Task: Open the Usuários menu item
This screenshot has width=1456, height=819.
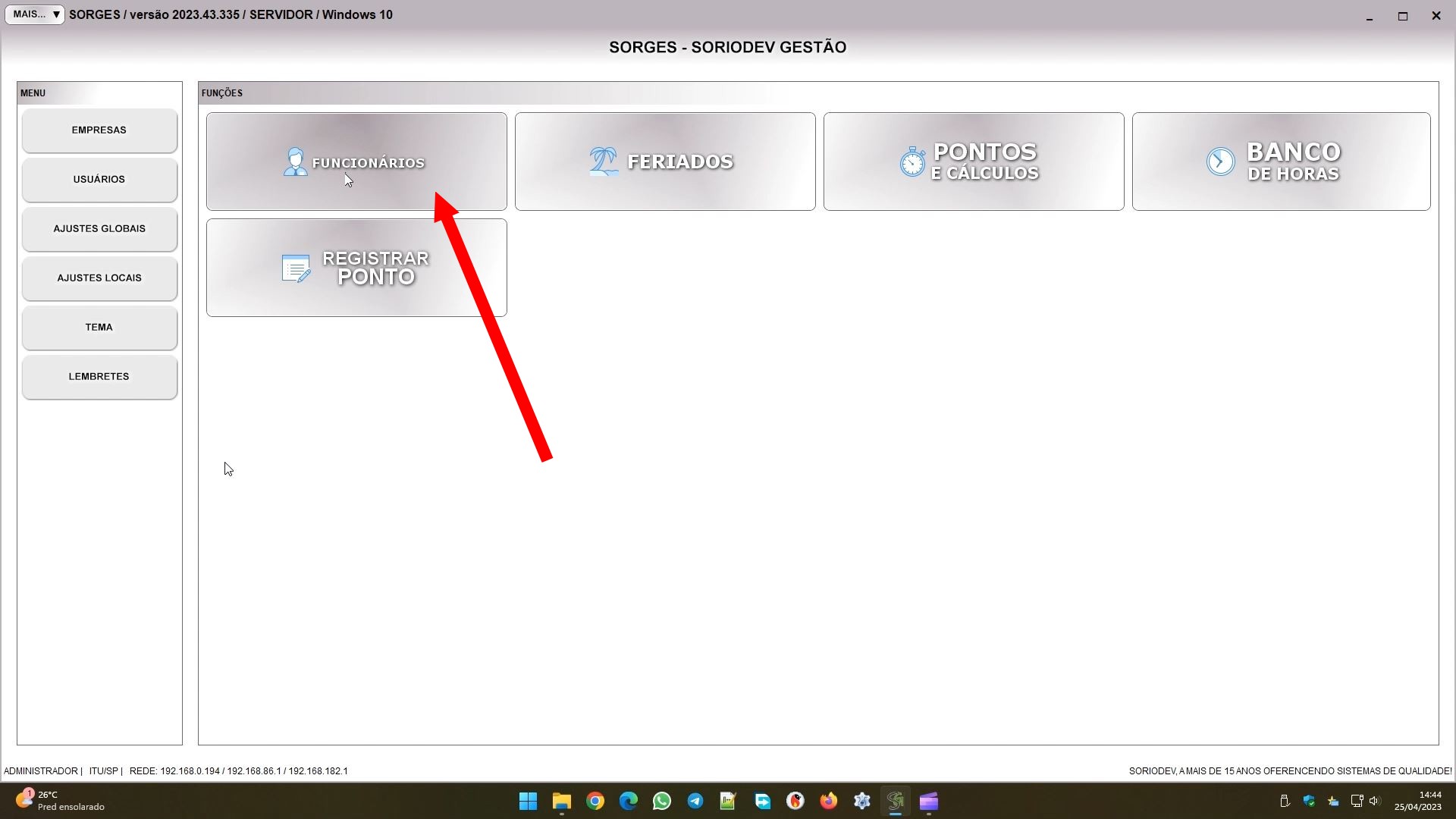Action: click(99, 180)
